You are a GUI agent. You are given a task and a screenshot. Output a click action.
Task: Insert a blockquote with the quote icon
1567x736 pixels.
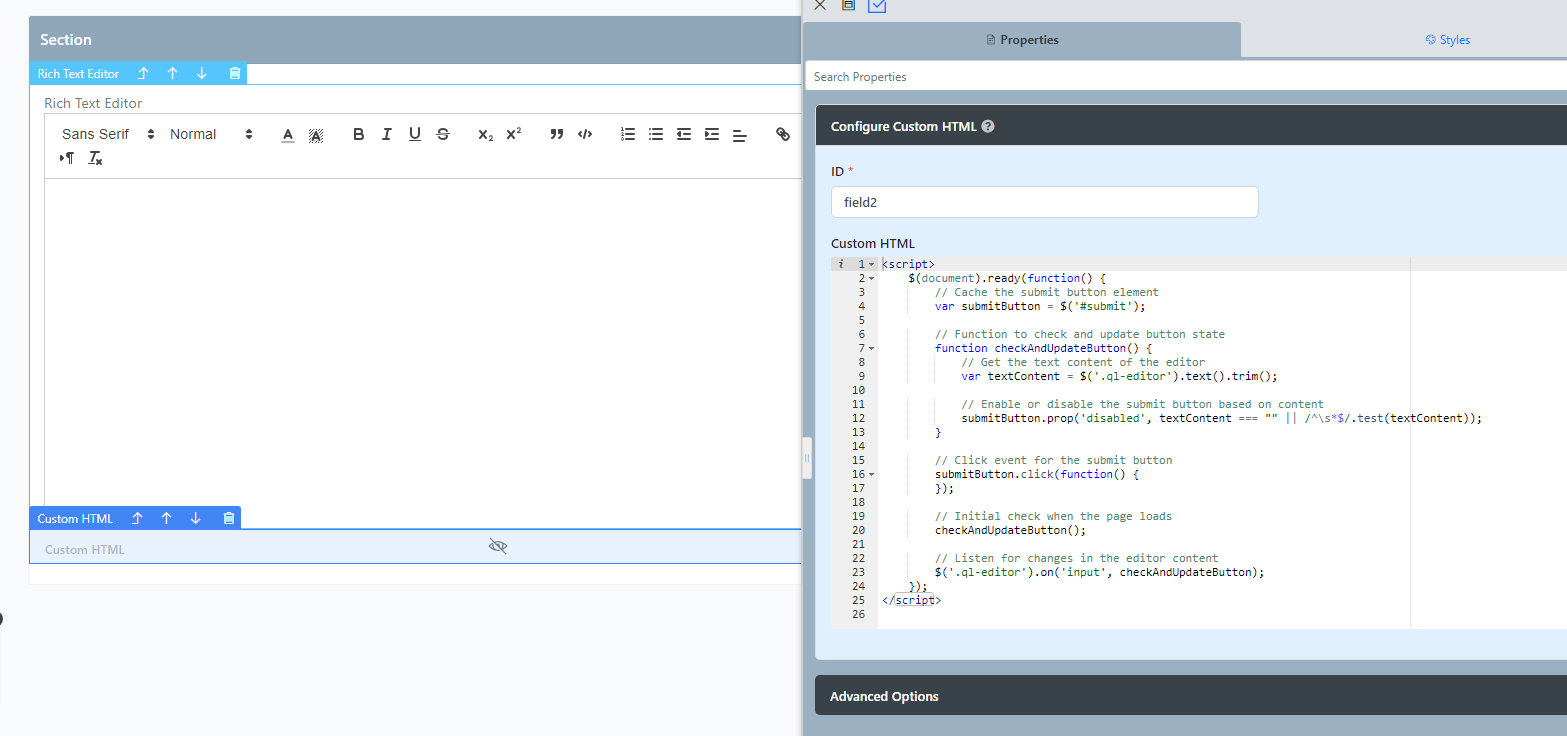point(557,134)
